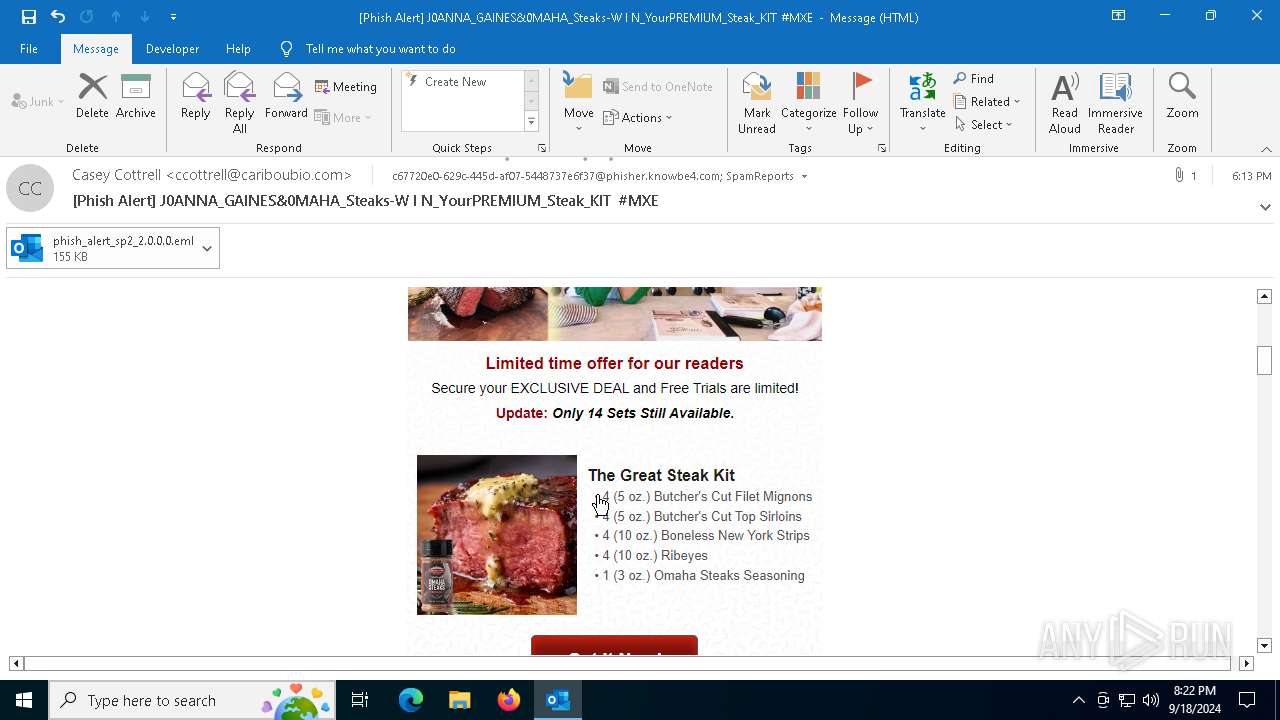Click the Windows Start button
Viewport: 1280px width, 720px height.
coord(24,700)
